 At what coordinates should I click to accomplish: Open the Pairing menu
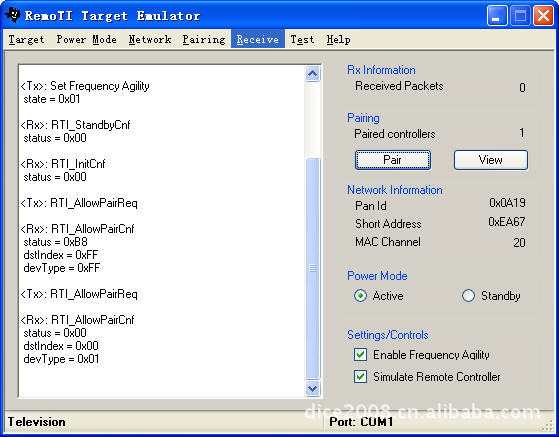204,40
